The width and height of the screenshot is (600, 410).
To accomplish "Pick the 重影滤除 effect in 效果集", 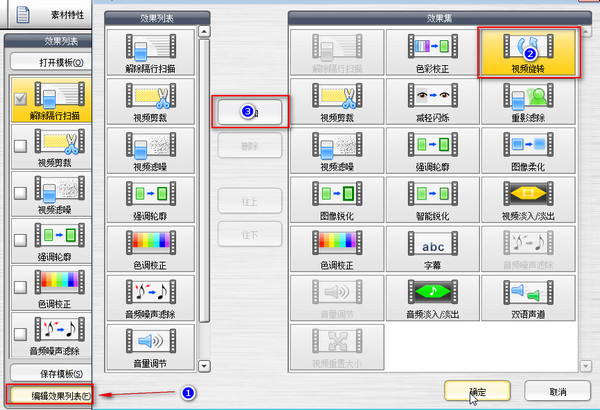I will (x=528, y=101).
